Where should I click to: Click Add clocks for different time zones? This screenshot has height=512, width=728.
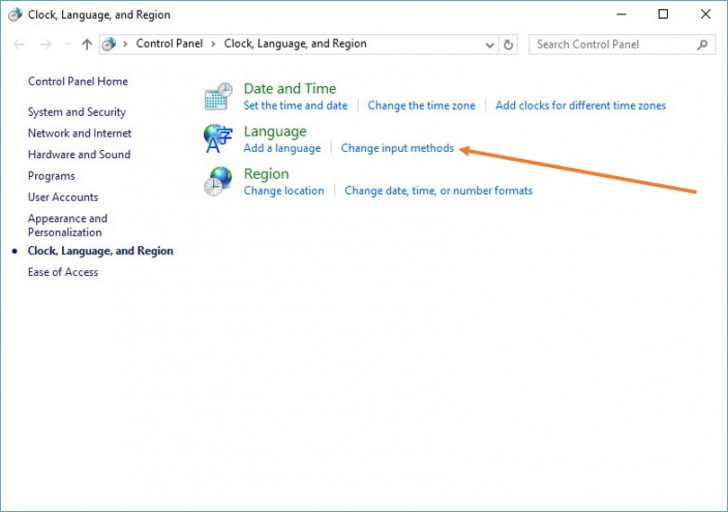580,105
